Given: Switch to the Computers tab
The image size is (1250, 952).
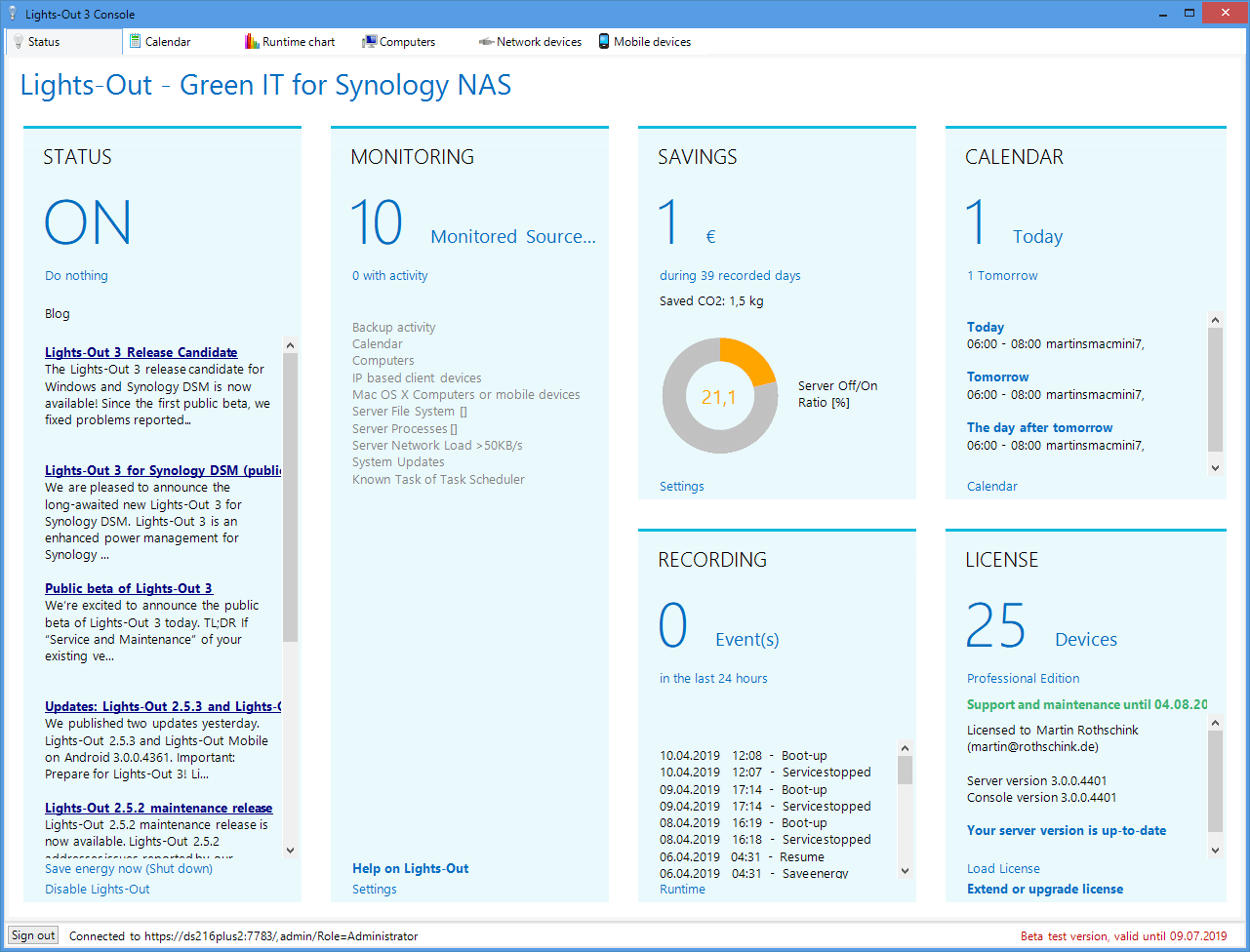Looking at the screenshot, I should (x=407, y=42).
